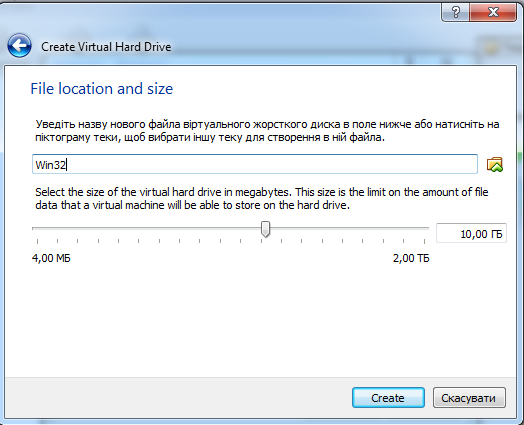The height and width of the screenshot is (425, 524).
Task: Click the 2,00 ТБ maximum label
Action: 411,258
